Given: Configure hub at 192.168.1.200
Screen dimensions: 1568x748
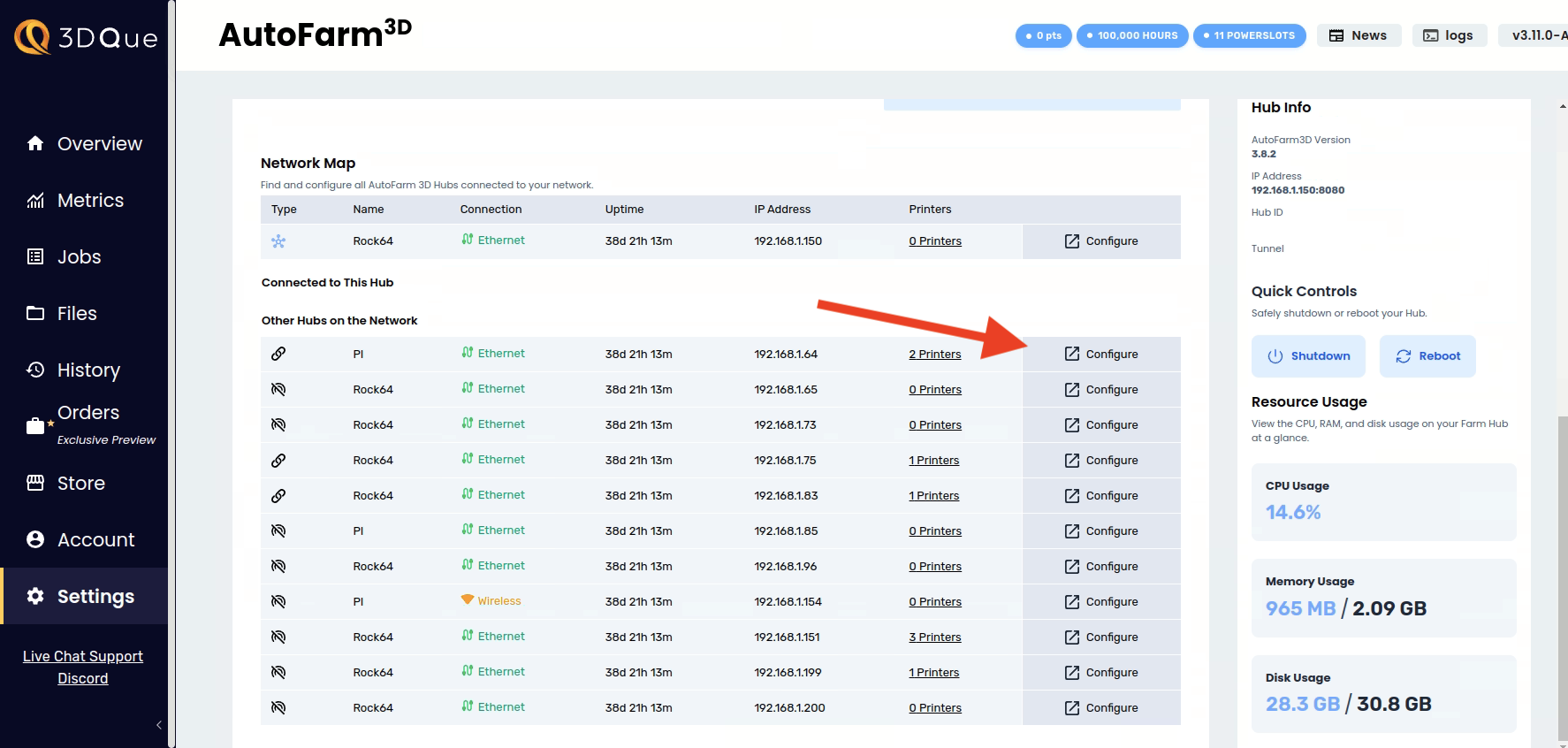Looking at the screenshot, I should pyautogui.click(x=1101, y=707).
